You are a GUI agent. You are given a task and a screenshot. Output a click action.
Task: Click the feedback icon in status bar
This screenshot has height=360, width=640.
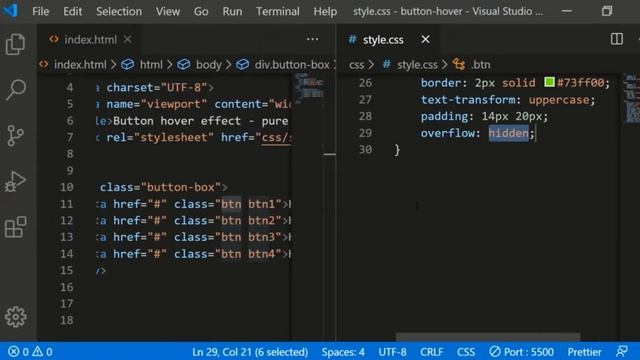(x=622, y=351)
